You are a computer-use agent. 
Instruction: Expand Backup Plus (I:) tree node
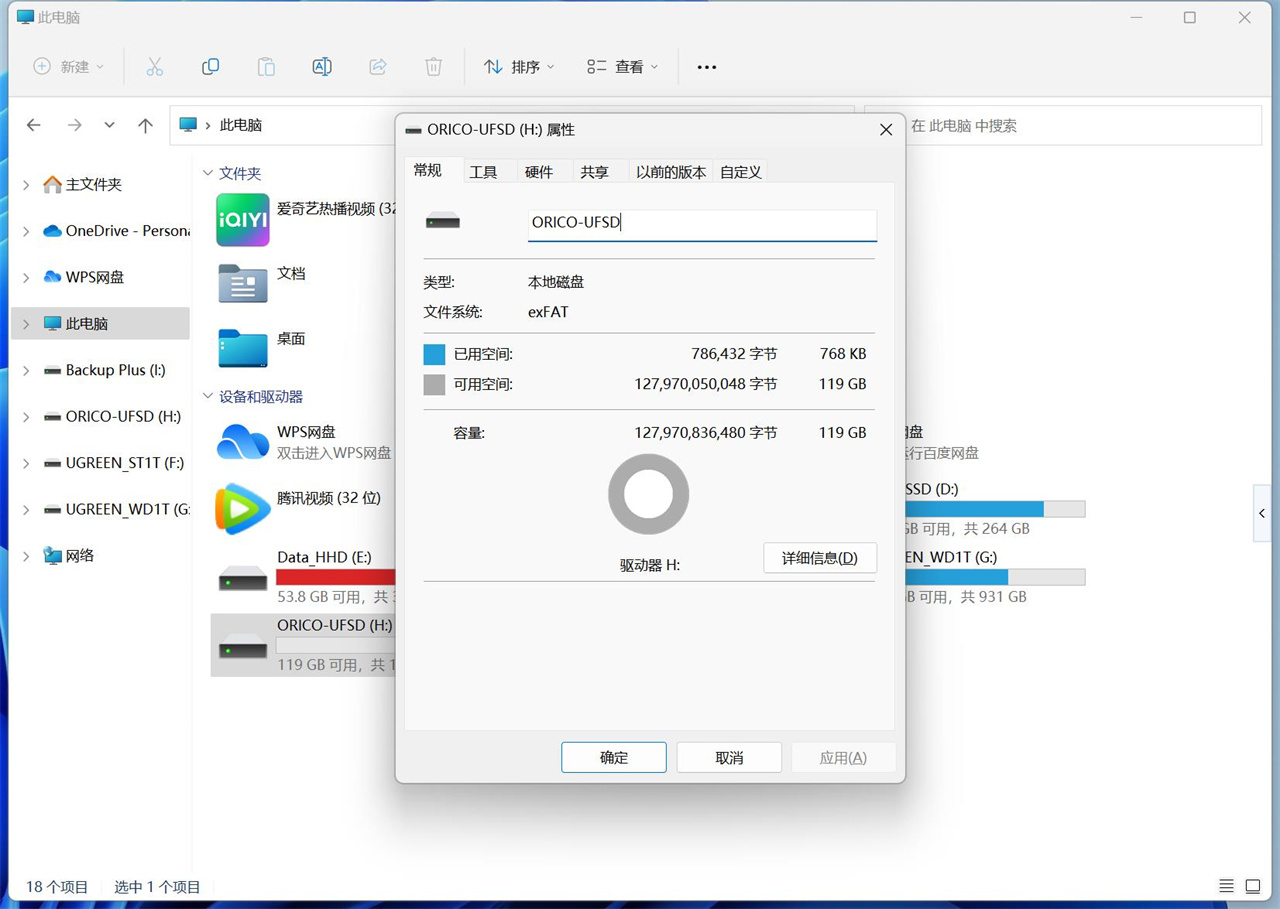click(x=26, y=370)
